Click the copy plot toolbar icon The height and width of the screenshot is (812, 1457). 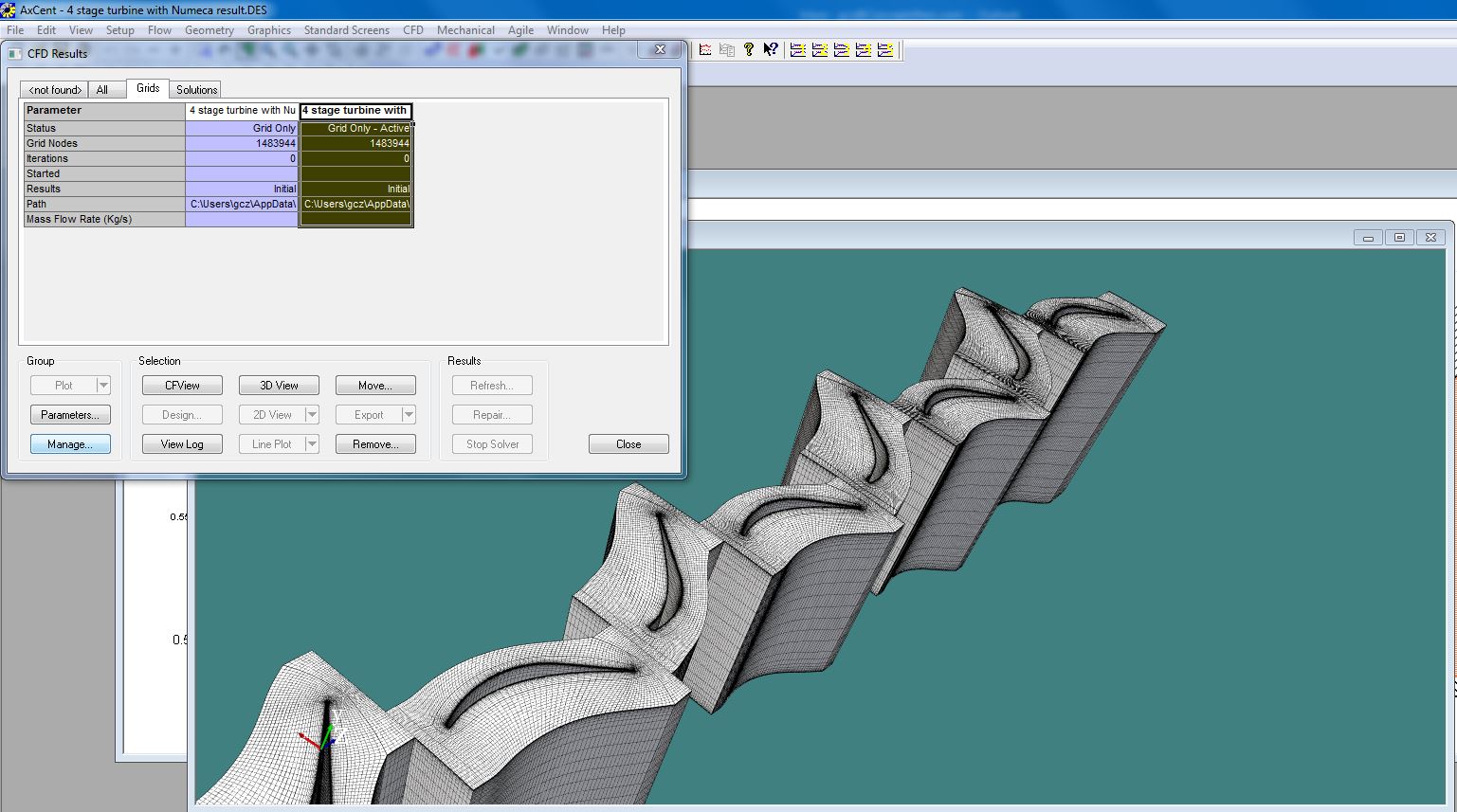tap(727, 50)
